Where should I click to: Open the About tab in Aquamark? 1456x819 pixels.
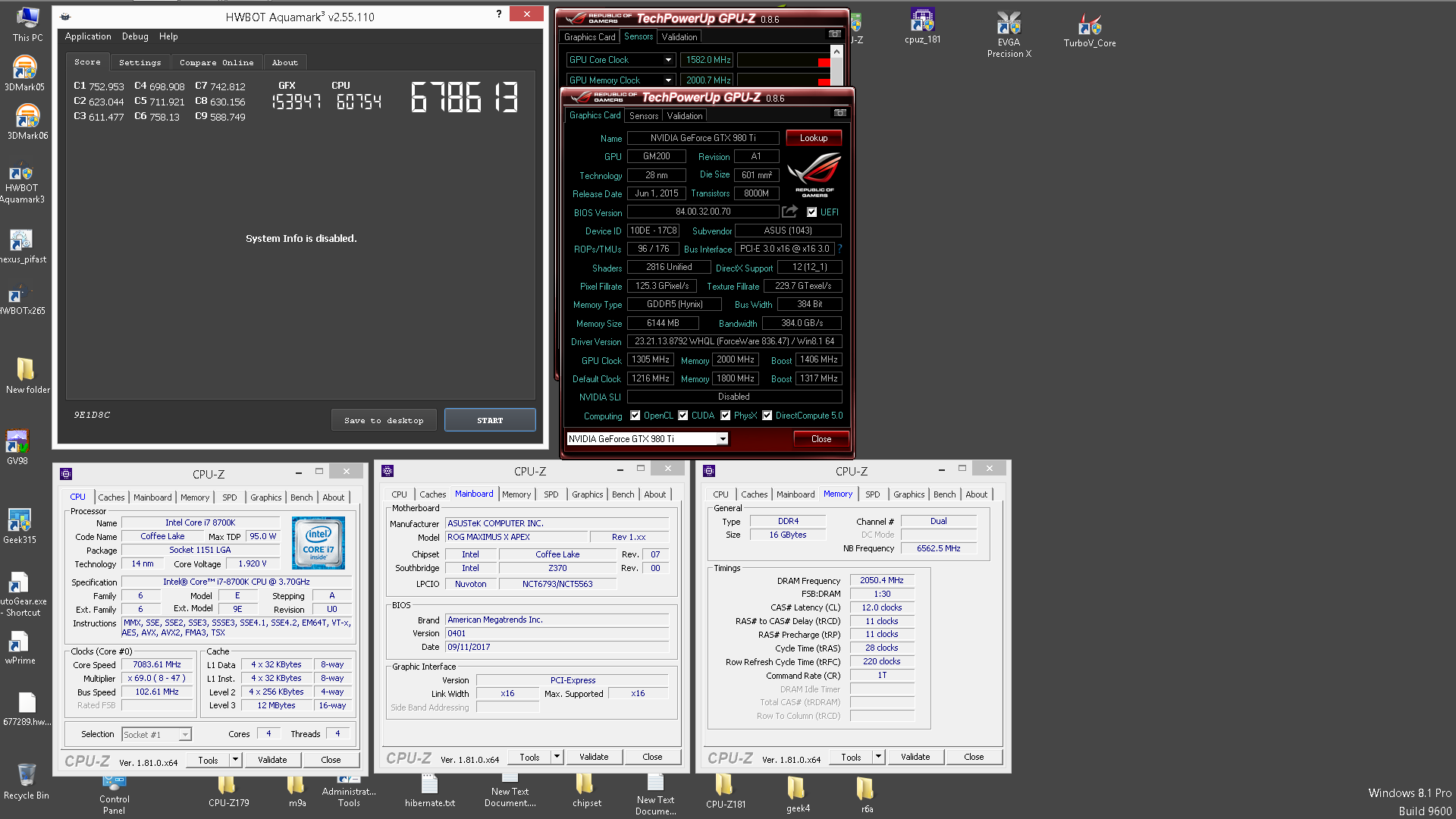285,62
